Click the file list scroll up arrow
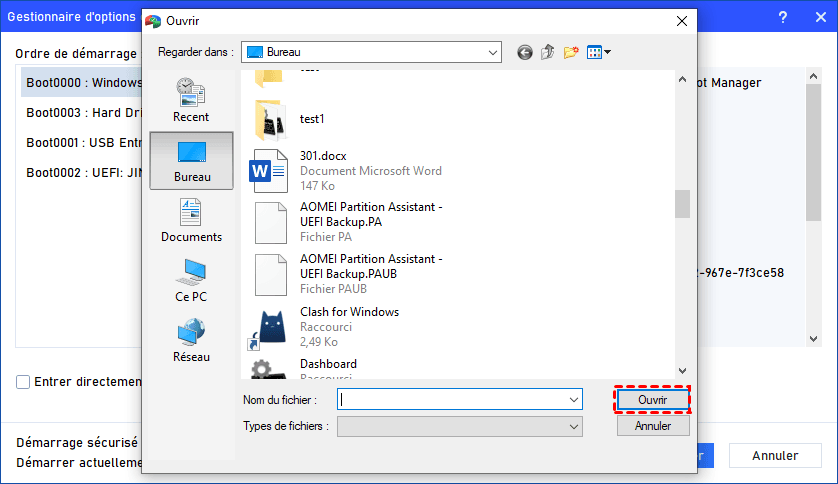 (x=682, y=80)
